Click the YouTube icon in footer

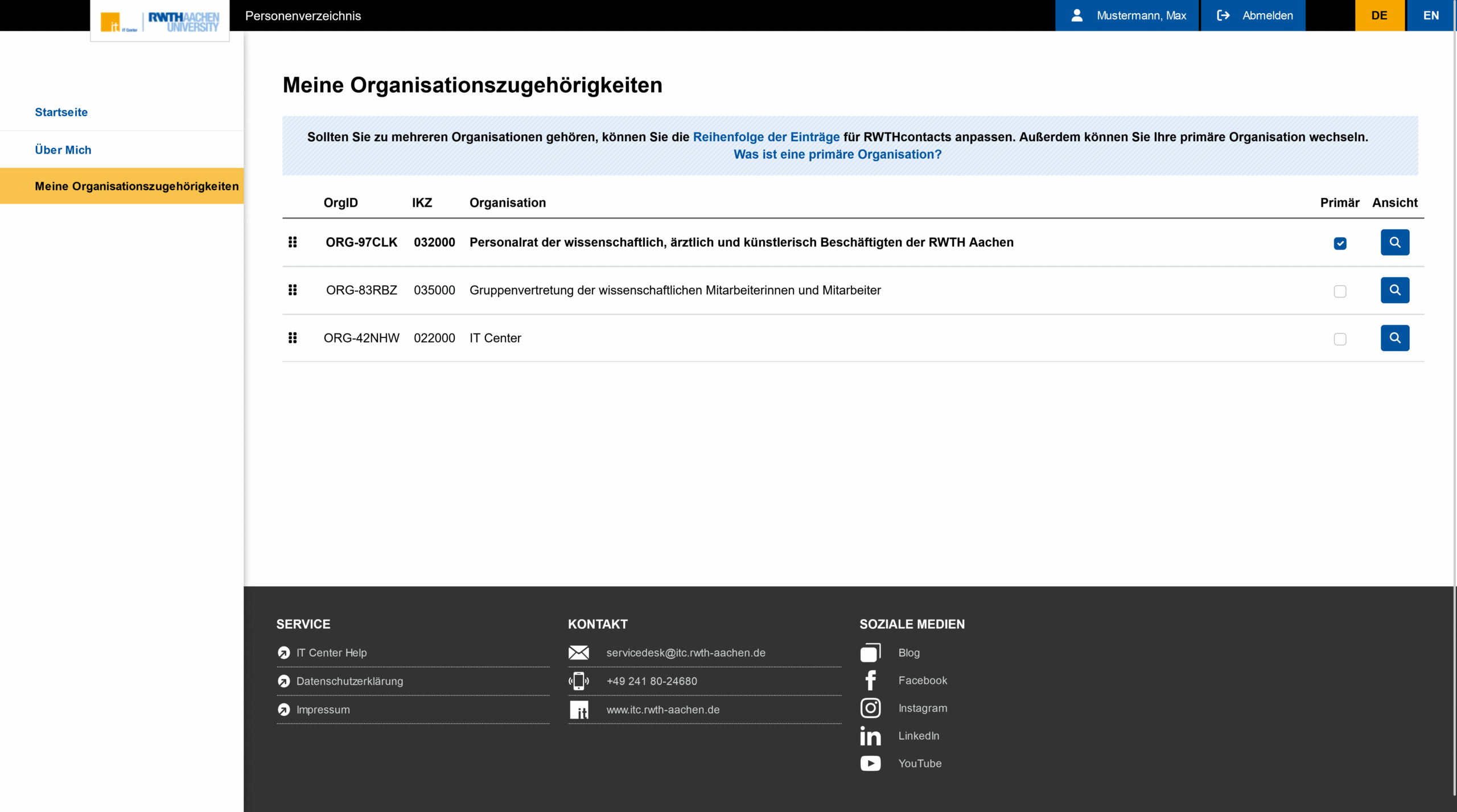(870, 763)
